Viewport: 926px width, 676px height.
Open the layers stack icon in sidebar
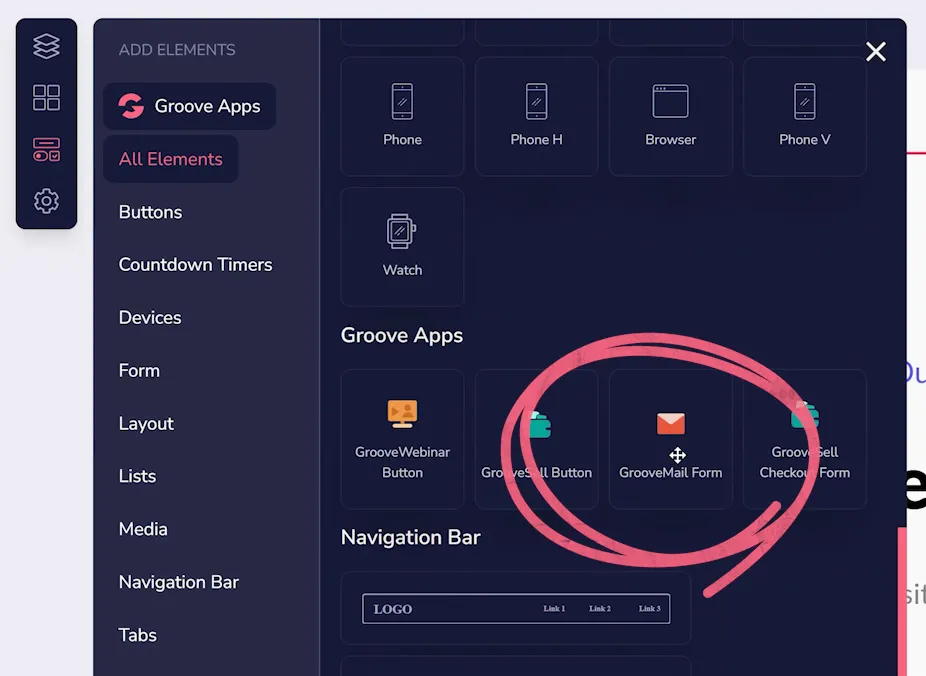pos(46,46)
